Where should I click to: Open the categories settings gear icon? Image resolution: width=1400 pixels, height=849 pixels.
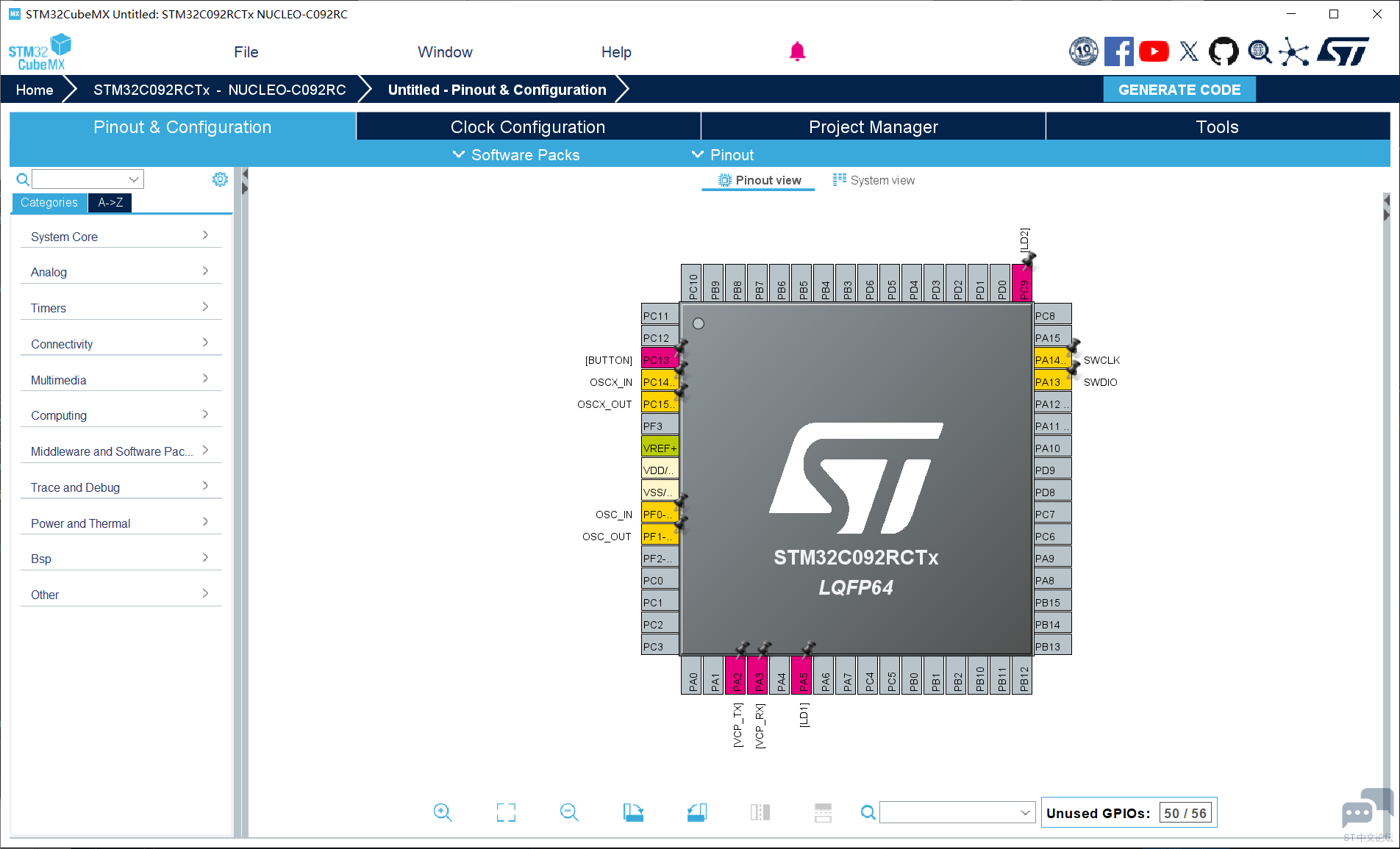(x=220, y=179)
